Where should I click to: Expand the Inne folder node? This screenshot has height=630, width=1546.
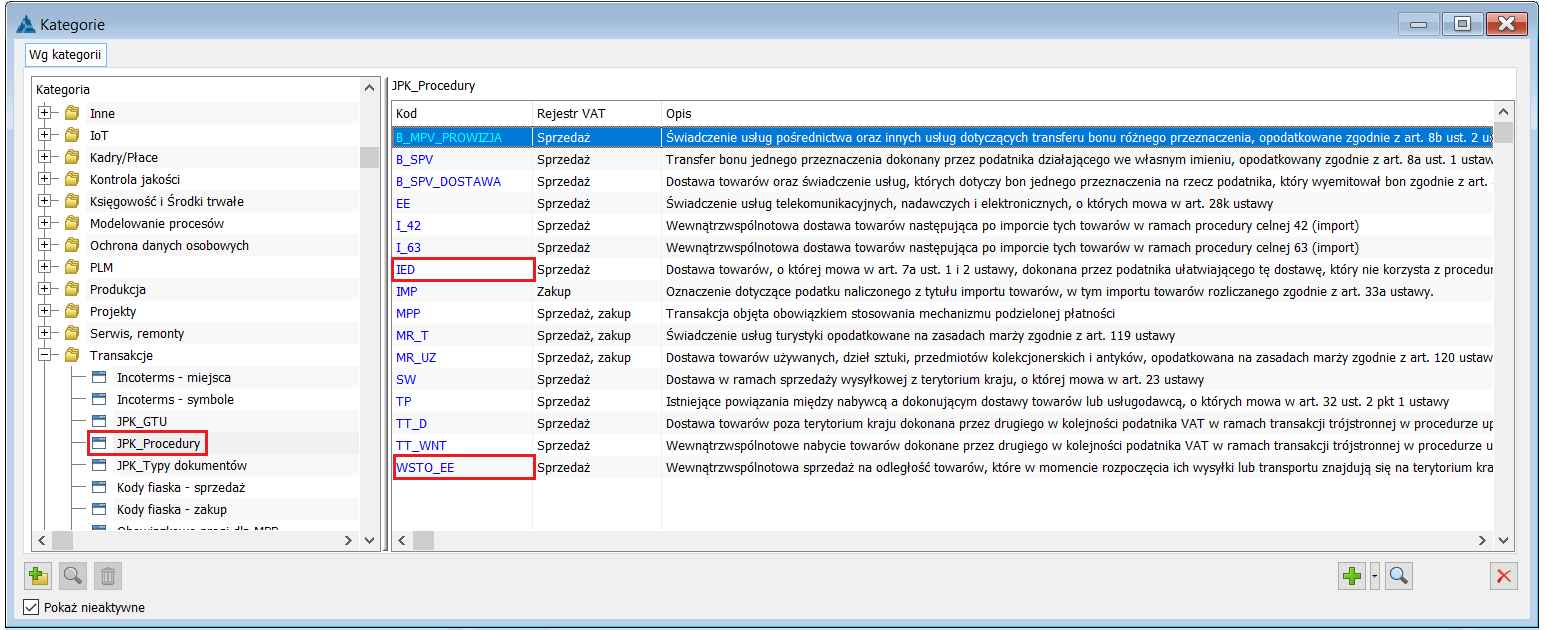(x=44, y=113)
